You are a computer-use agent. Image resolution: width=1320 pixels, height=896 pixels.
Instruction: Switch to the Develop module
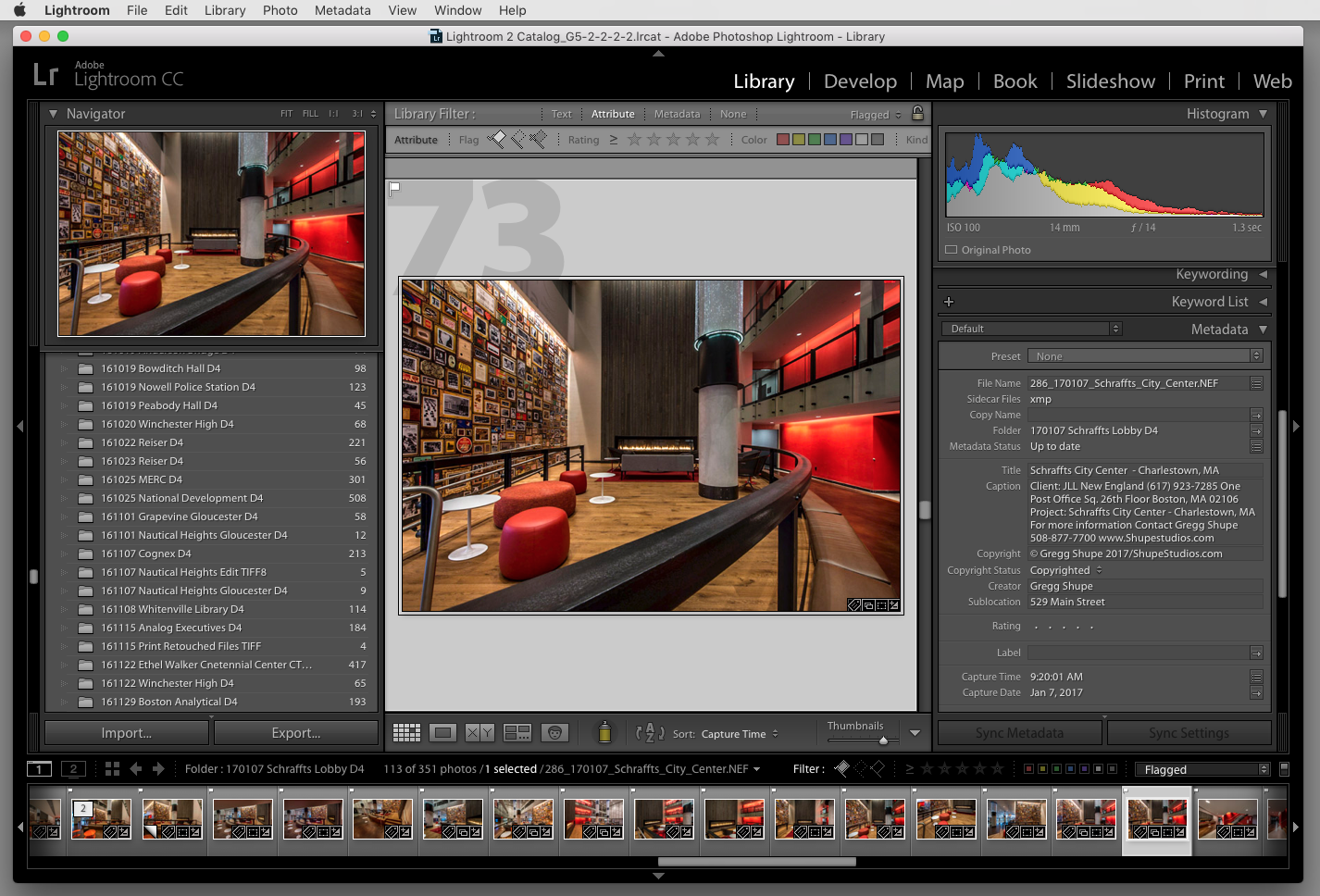[x=860, y=81]
